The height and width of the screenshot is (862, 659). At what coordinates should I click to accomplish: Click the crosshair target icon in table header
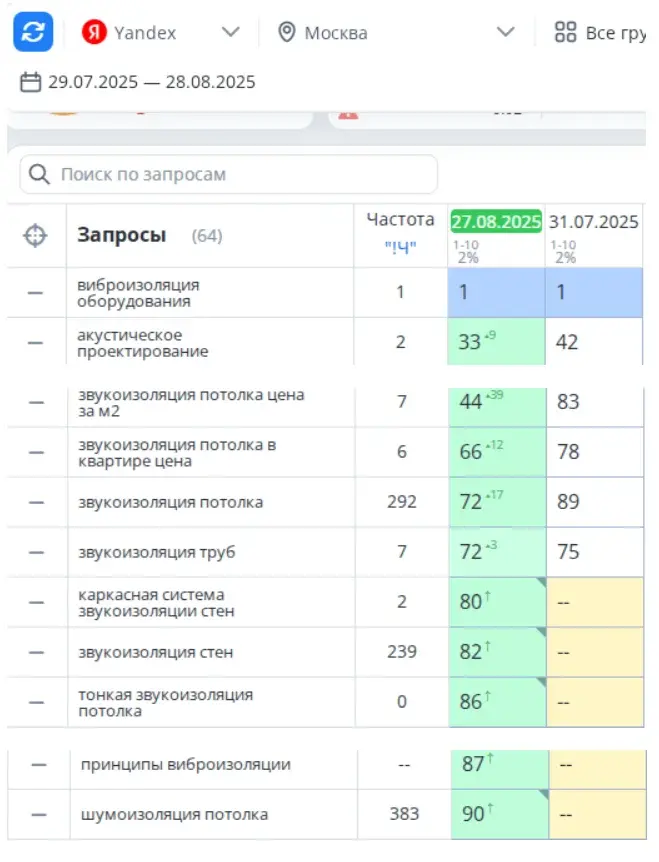click(35, 236)
